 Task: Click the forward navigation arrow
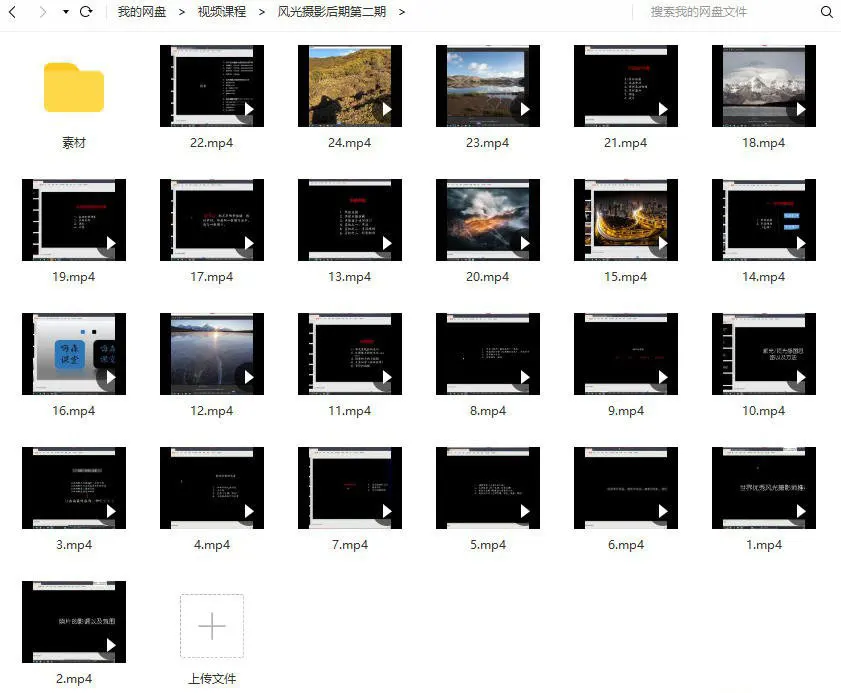pyautogui.click(x=42, y=12)
